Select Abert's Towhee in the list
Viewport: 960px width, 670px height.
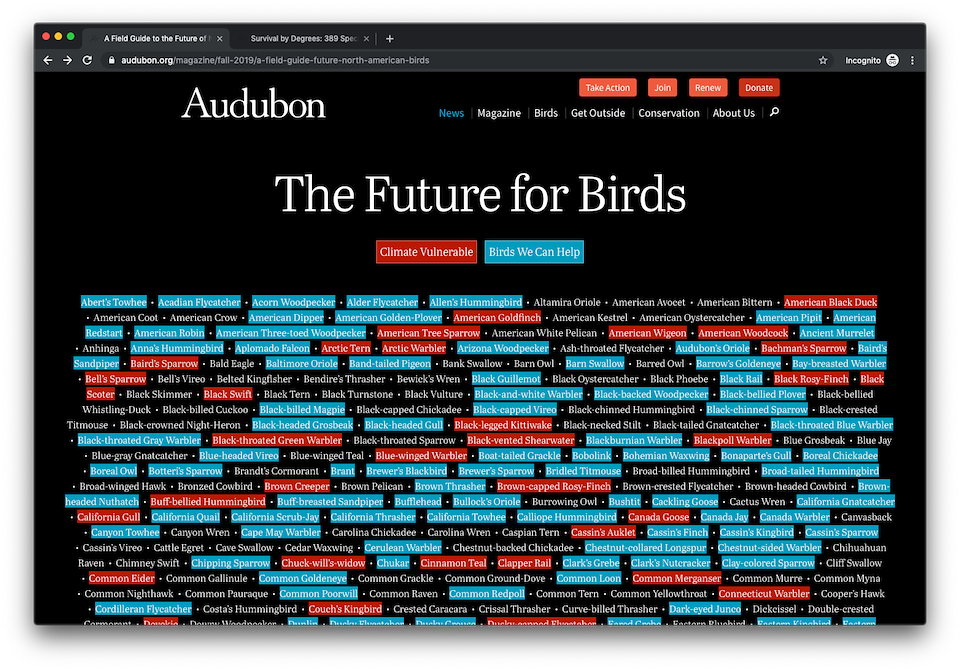tap(114, 302)
